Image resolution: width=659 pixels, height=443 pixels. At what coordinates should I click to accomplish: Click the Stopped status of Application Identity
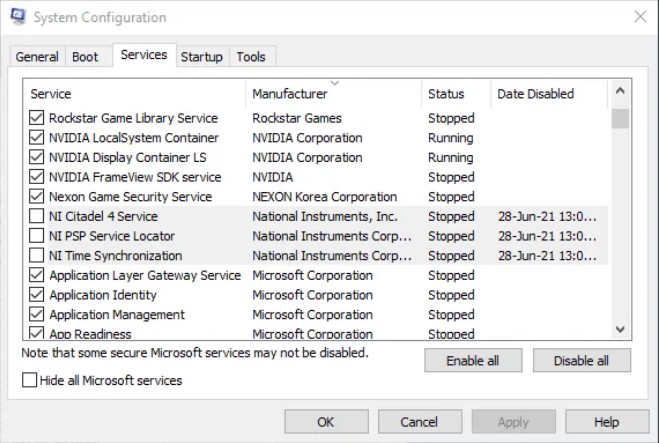(x=451, y=295)
